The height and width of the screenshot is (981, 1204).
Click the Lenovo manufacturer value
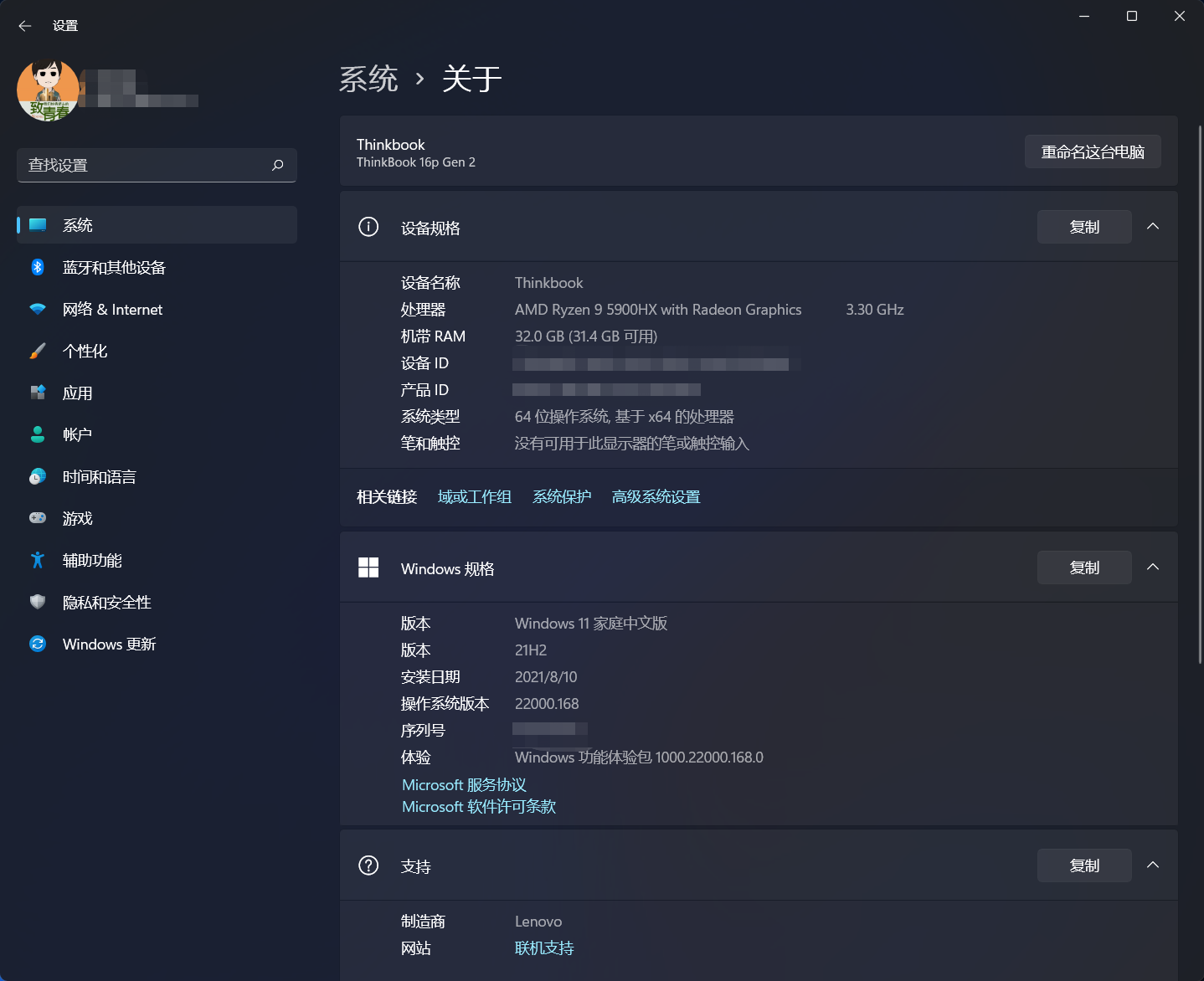(538, 922)
